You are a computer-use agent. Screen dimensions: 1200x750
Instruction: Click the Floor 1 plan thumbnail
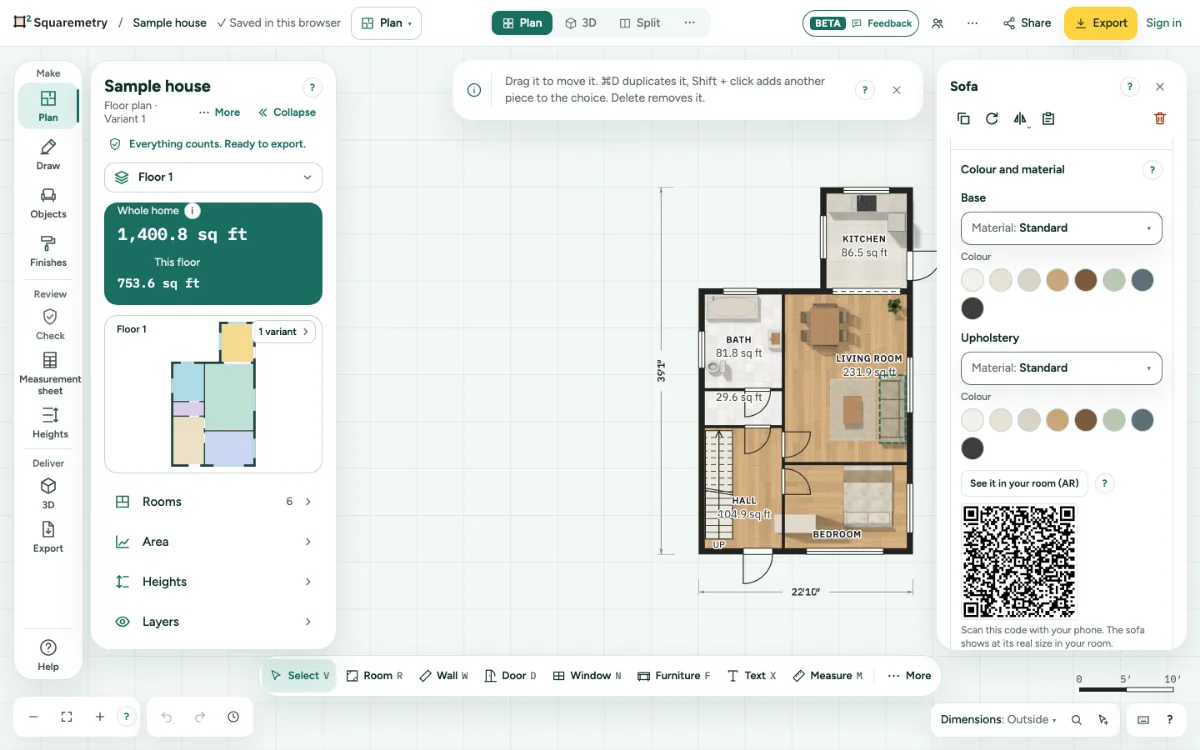(213, 394)
